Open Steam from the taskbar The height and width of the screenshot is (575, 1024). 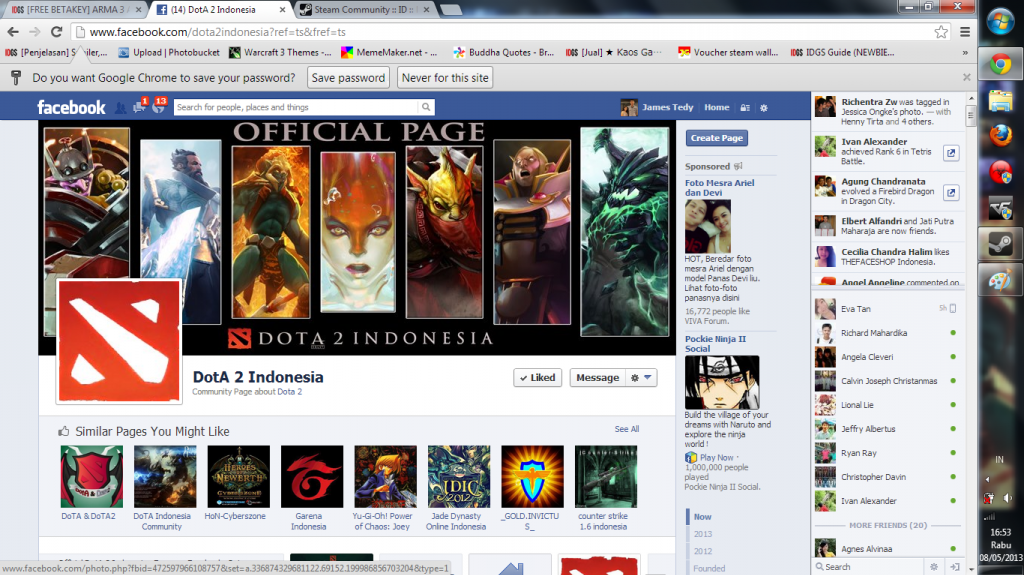coord(1000,244)
